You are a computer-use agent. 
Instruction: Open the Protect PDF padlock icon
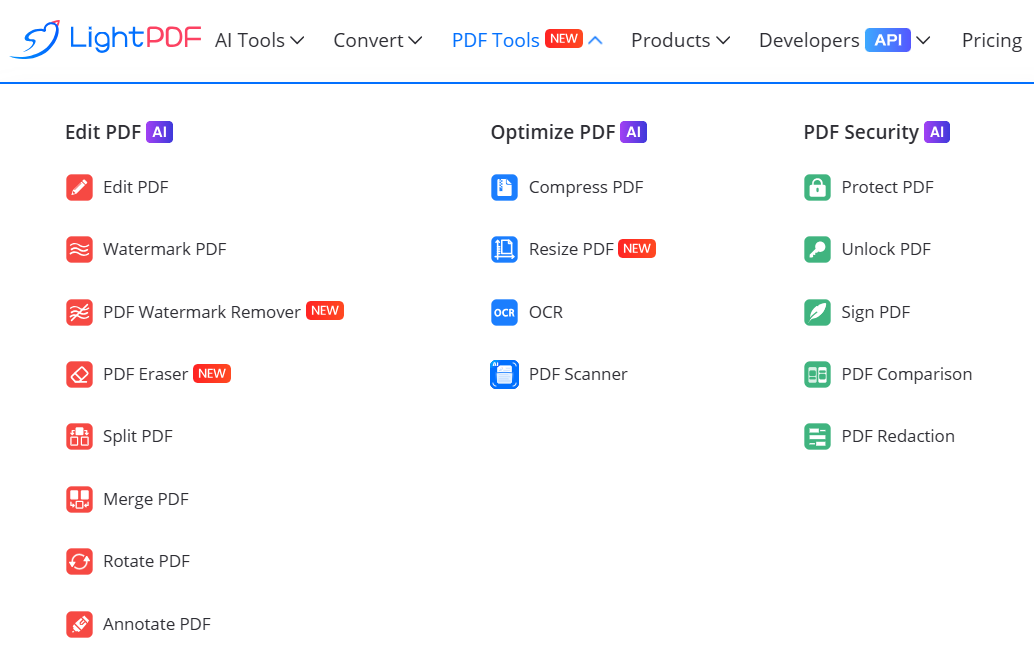click(x=818, y=187)
